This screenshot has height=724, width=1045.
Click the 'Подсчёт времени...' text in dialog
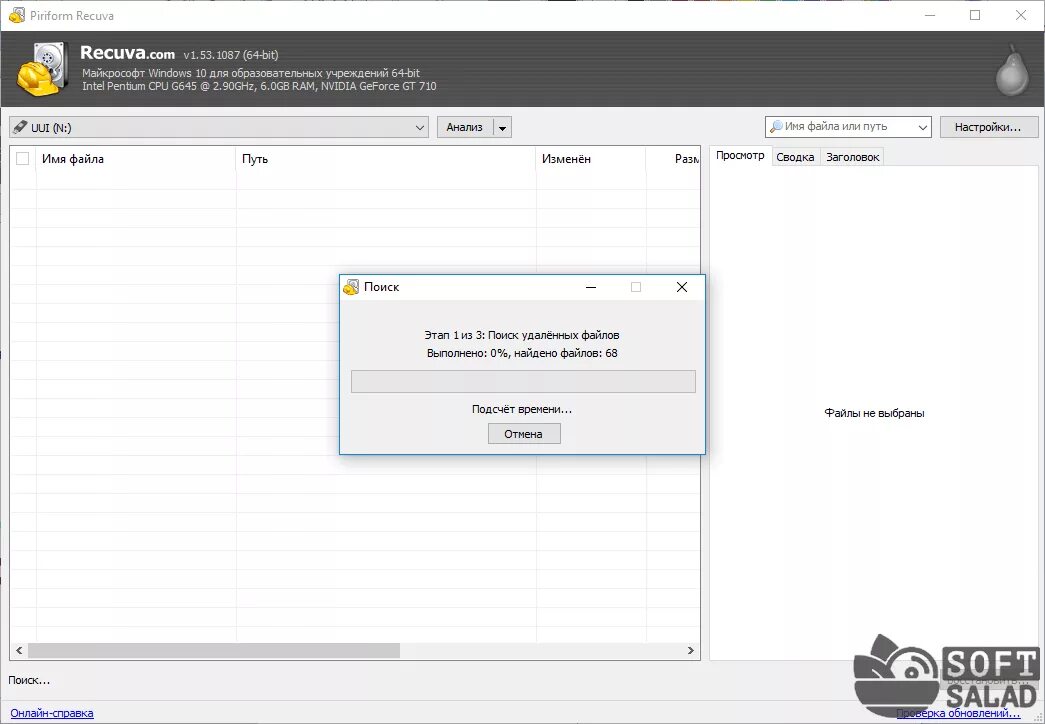pyautogui.click(x=522, y=409)
